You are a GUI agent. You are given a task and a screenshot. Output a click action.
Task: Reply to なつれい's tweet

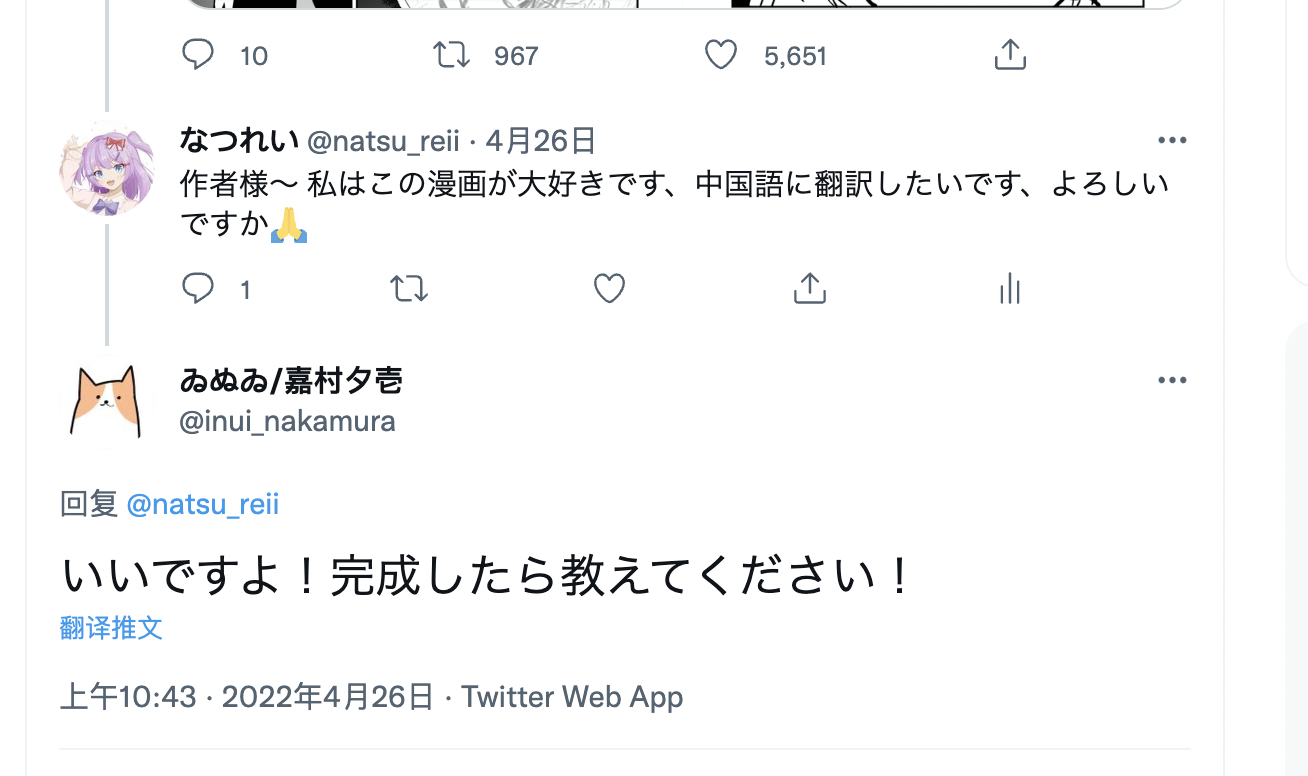[x=198, y=289]
